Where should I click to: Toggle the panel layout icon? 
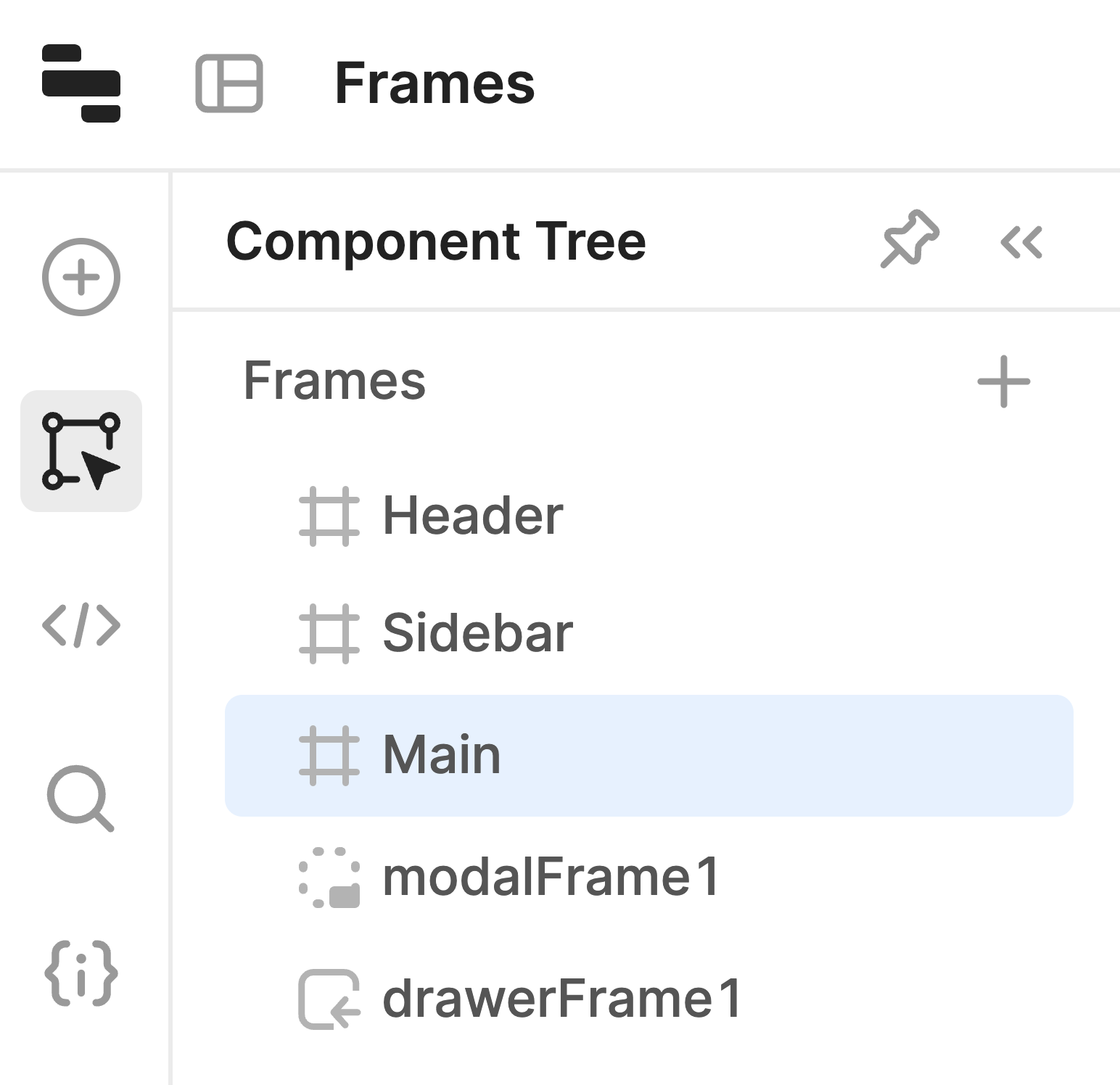(x=229, y=83)
